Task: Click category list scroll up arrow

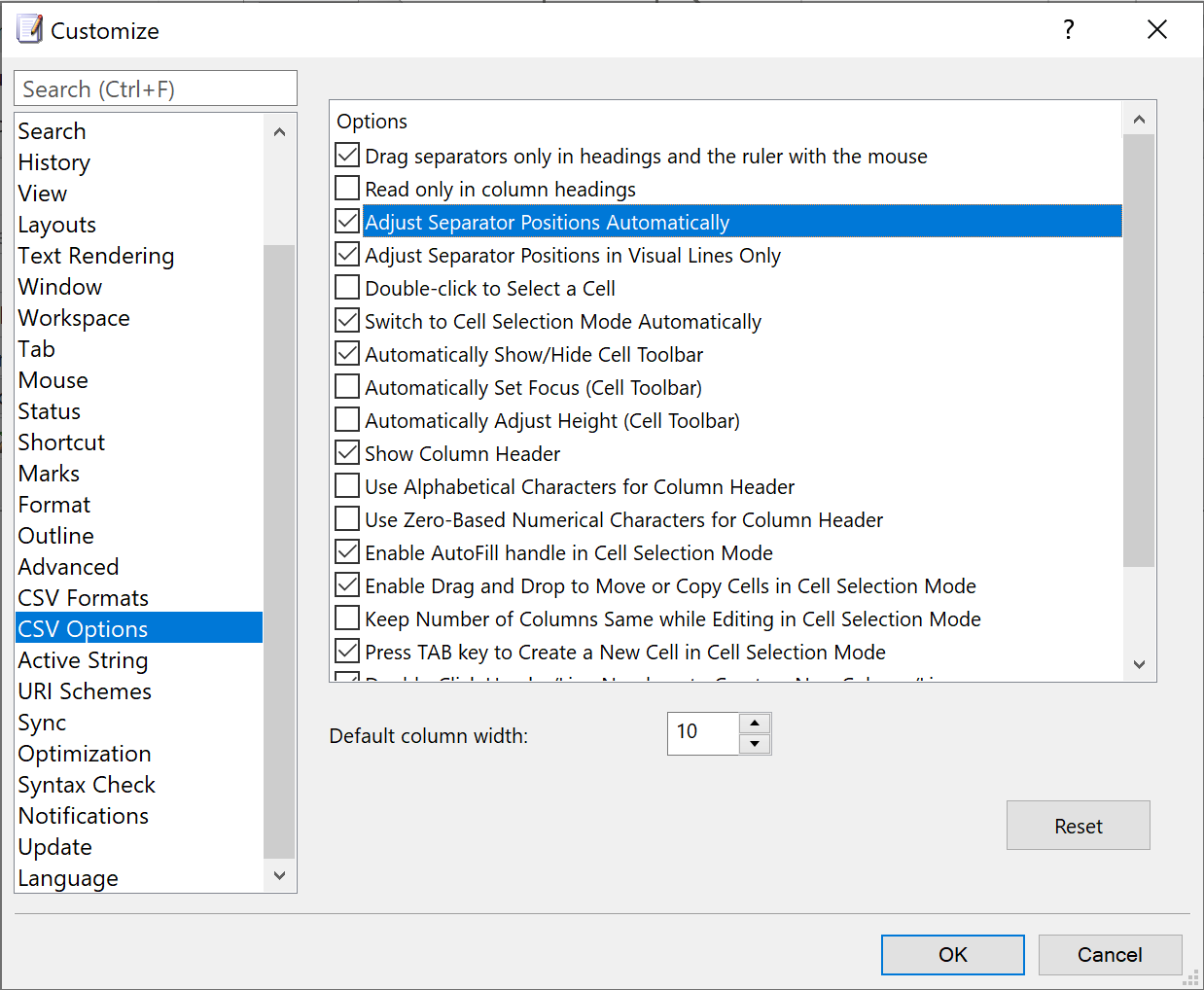Action: point(279,131)
